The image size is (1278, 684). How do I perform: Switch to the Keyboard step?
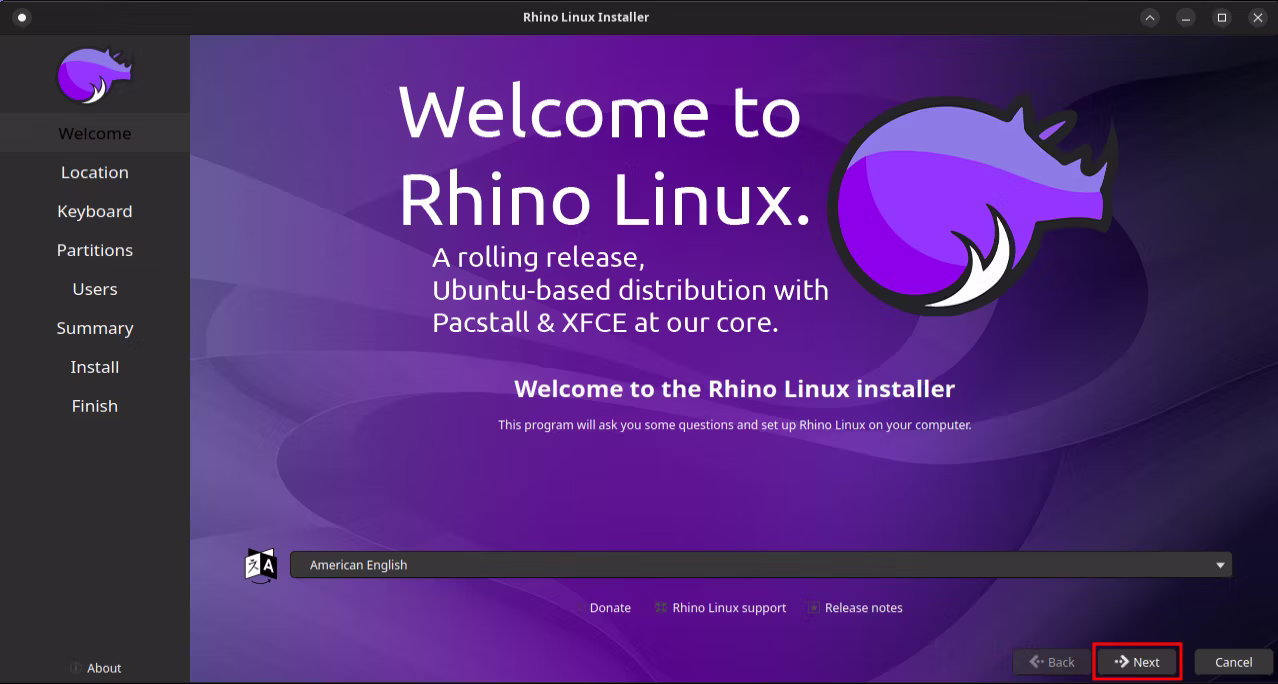(x=94, y=211)
